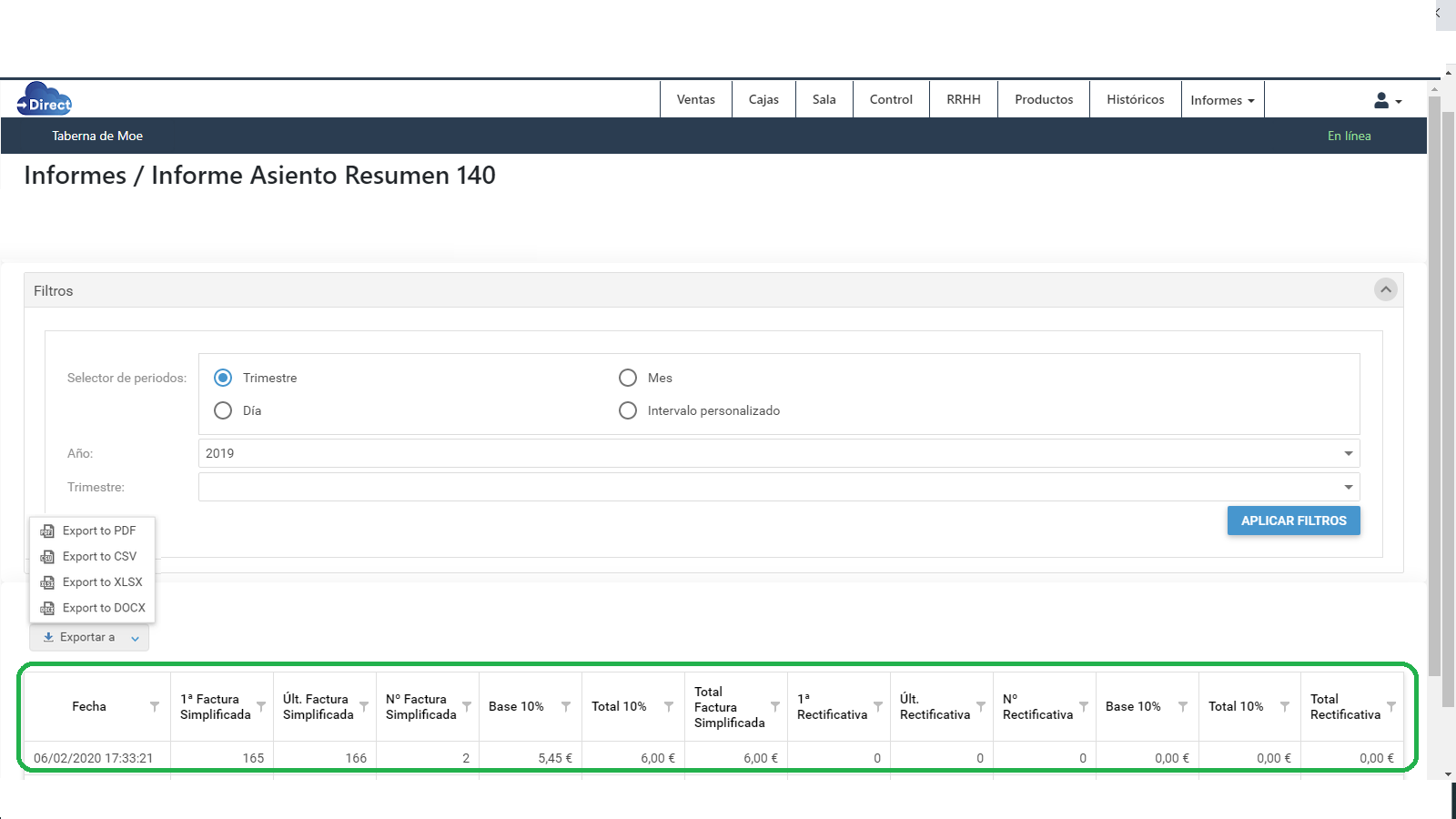Go to the Ventas menu item
1456x819 pixels.
click(696, 99)
